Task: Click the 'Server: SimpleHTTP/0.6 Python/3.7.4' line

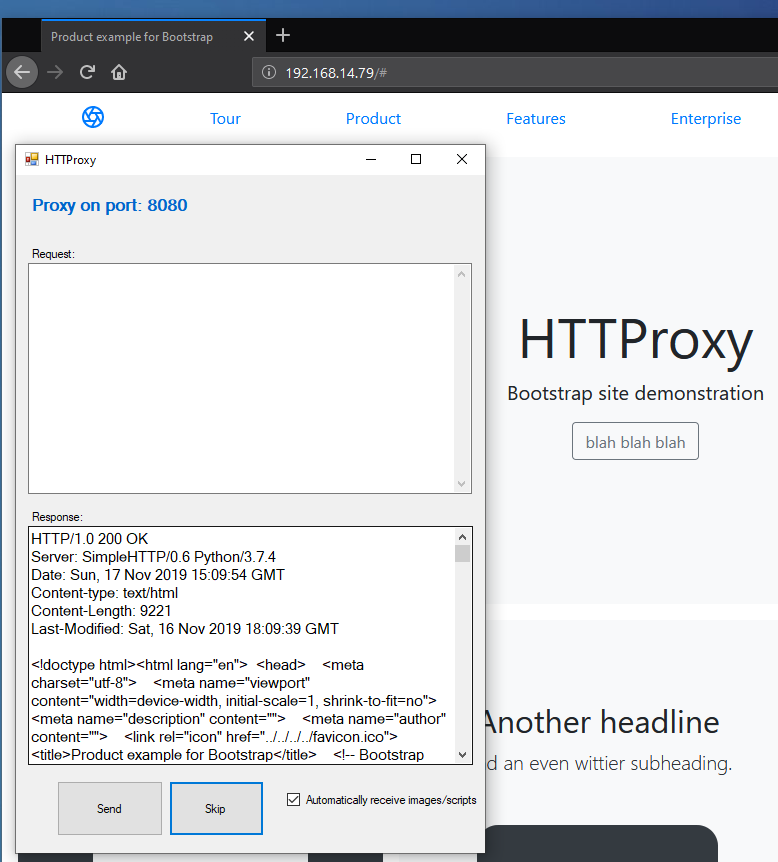Action: pyautogui.click(x=153, y=557)
